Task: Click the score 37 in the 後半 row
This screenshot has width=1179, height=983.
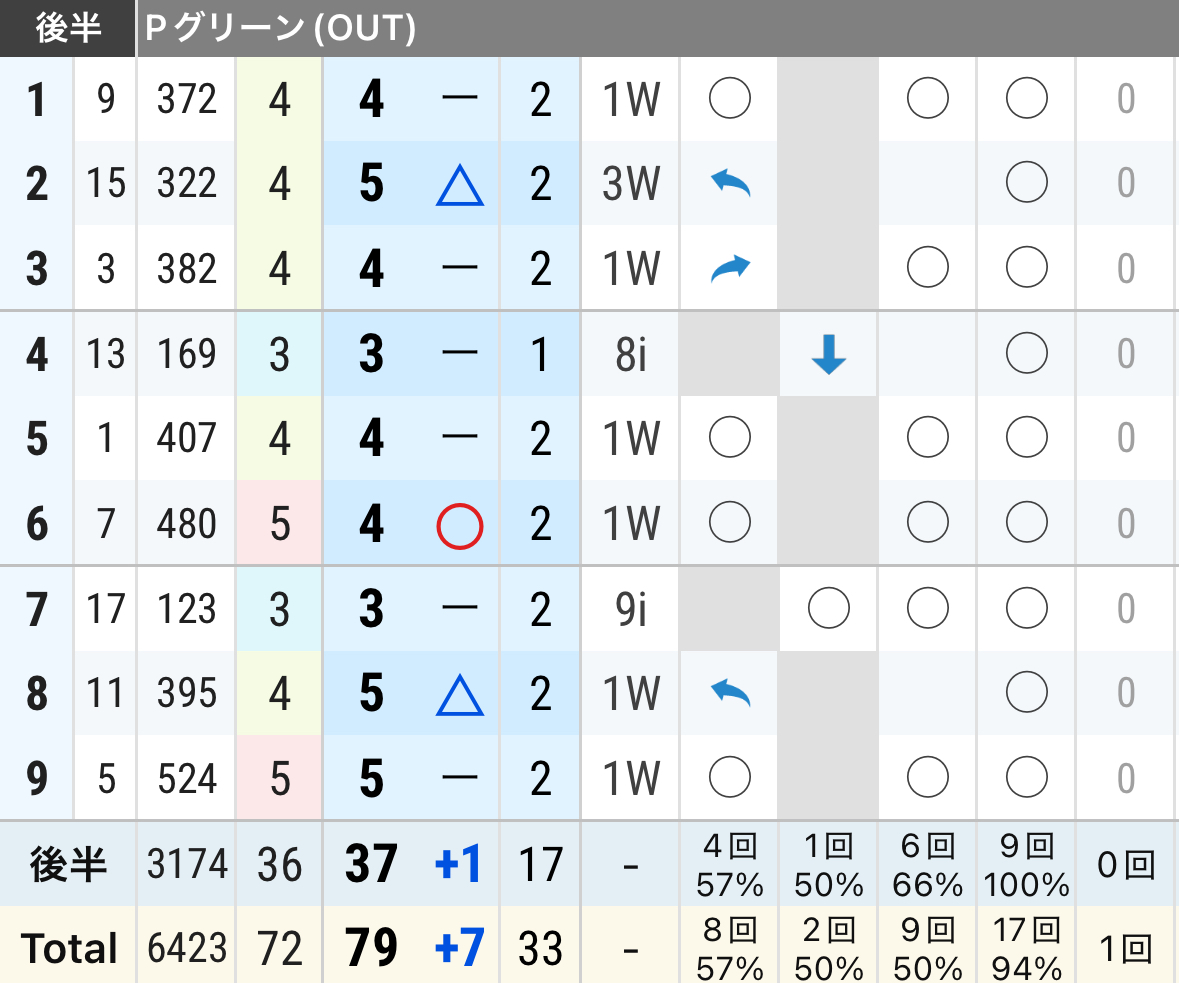Action: coord(371,863)
